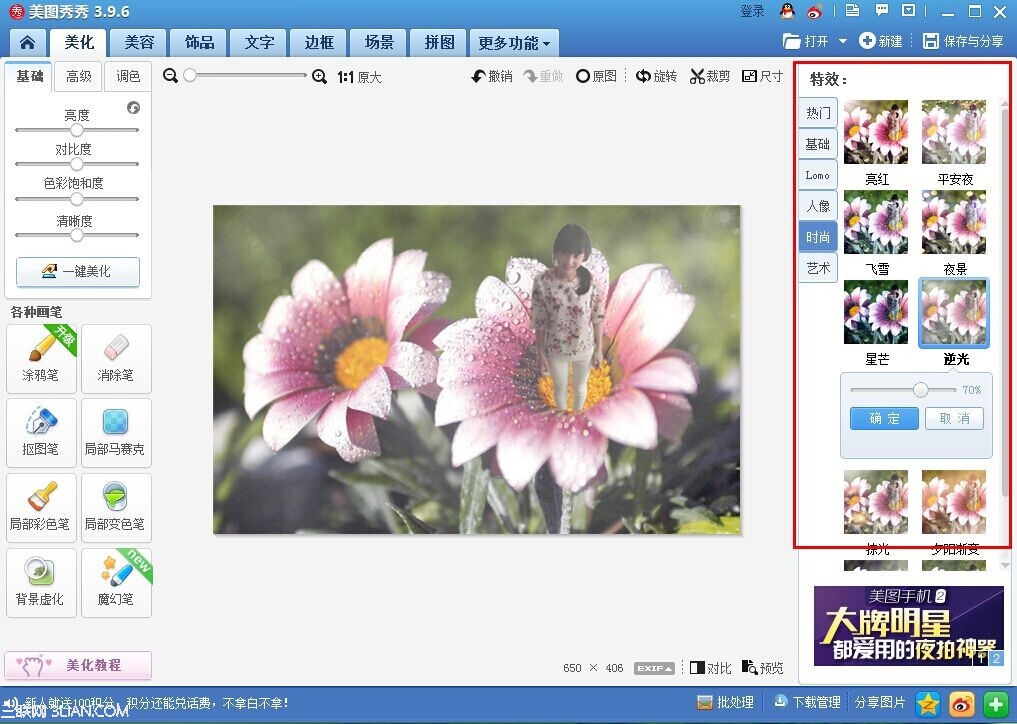Expand the EXIF info arrow
The height and width of the screenshot is (724, 1017).
tap(654, 668)
